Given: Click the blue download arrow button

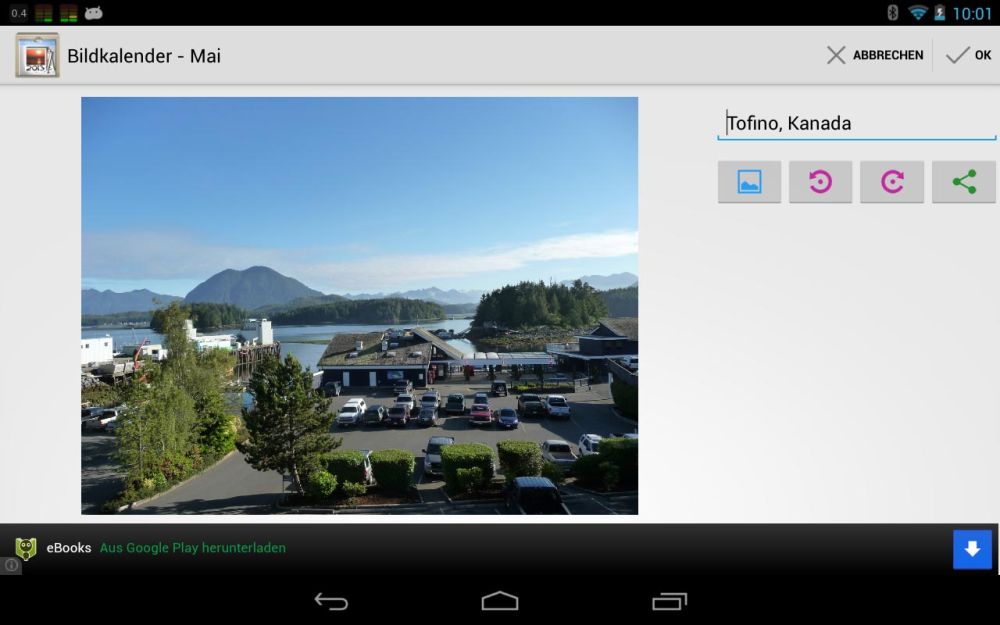Looking at the screenshot, I should pyautogui.click(x=972, y=549).
